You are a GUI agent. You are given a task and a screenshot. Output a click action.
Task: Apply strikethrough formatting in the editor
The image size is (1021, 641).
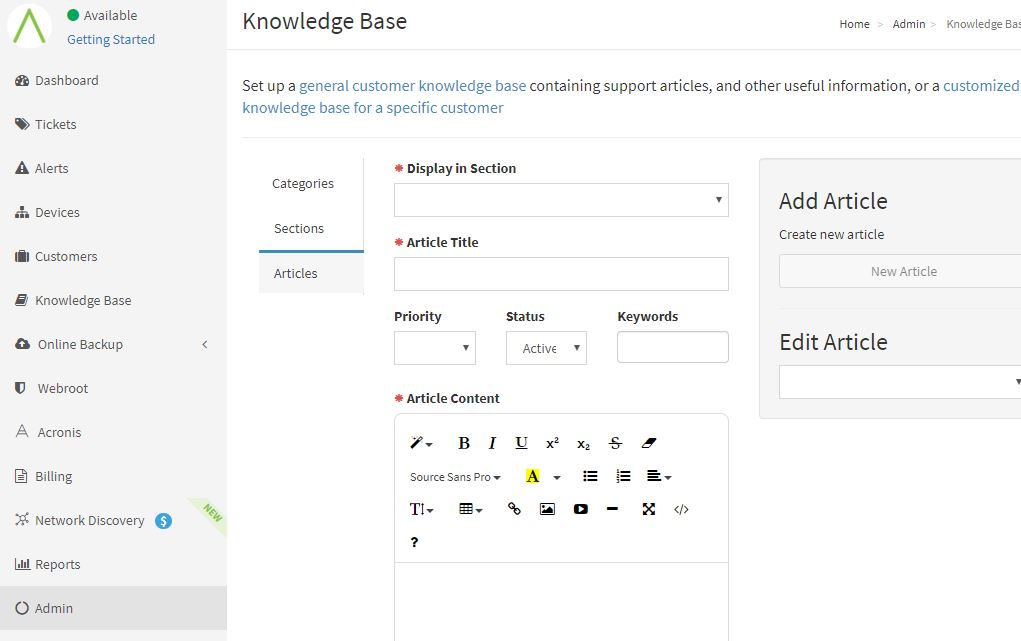[x=615, y=442]
